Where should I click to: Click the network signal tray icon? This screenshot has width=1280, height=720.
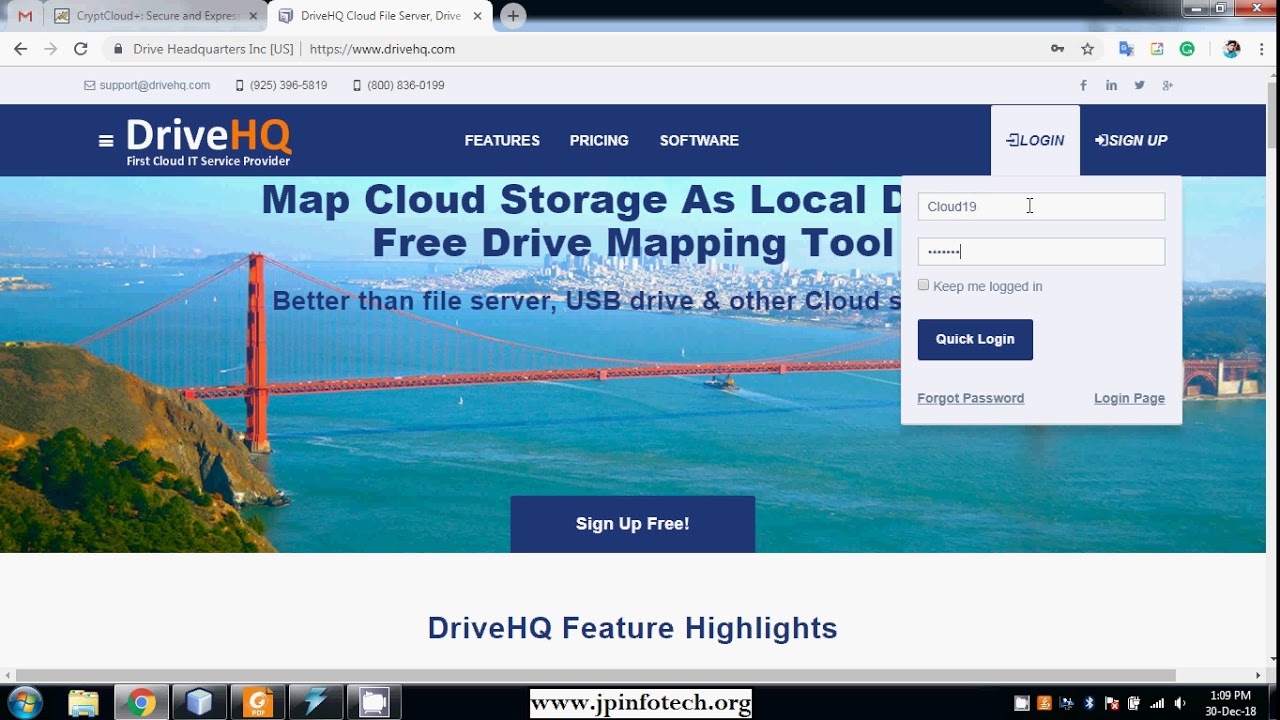coord(1157,703)
